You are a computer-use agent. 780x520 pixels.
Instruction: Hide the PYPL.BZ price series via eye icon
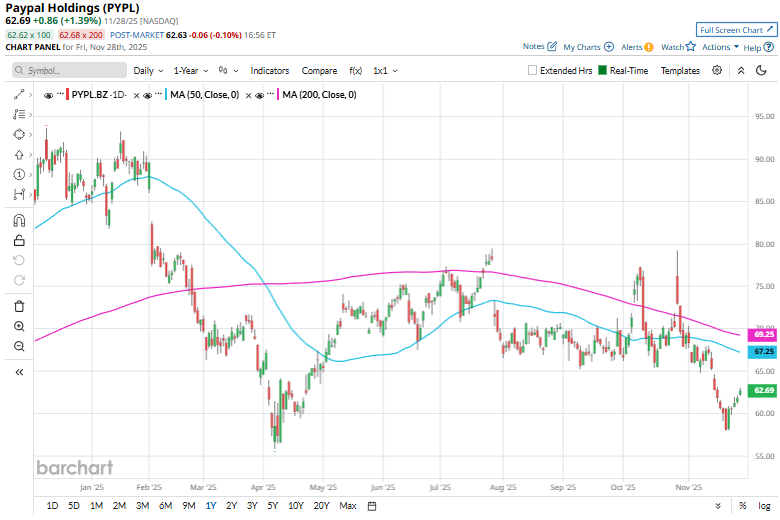pyautogui.click(x=48, y=94)
